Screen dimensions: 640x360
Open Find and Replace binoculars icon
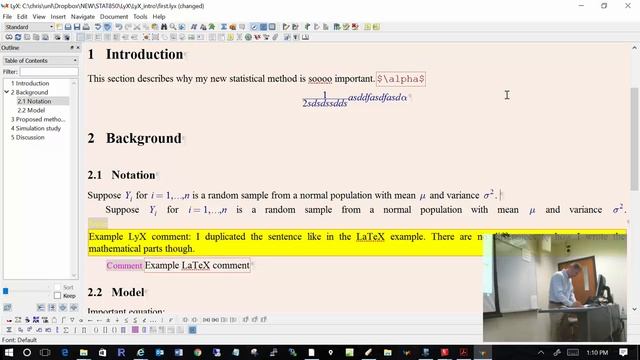click(x=164, y=27)
